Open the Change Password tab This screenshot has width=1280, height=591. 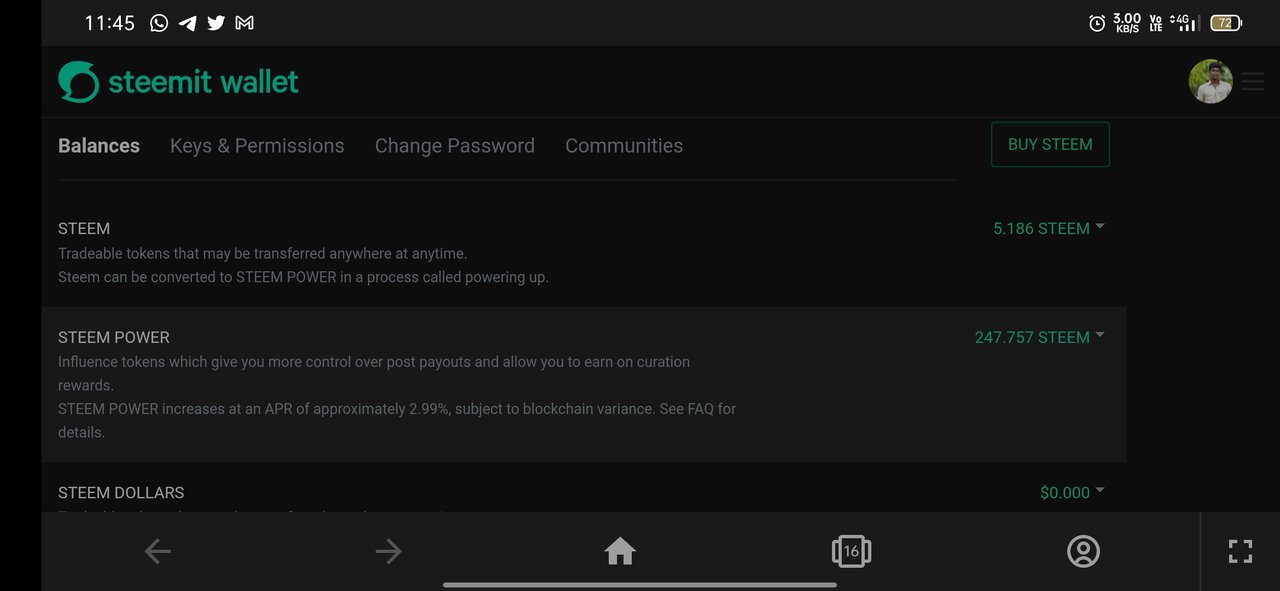click(455, 146)
